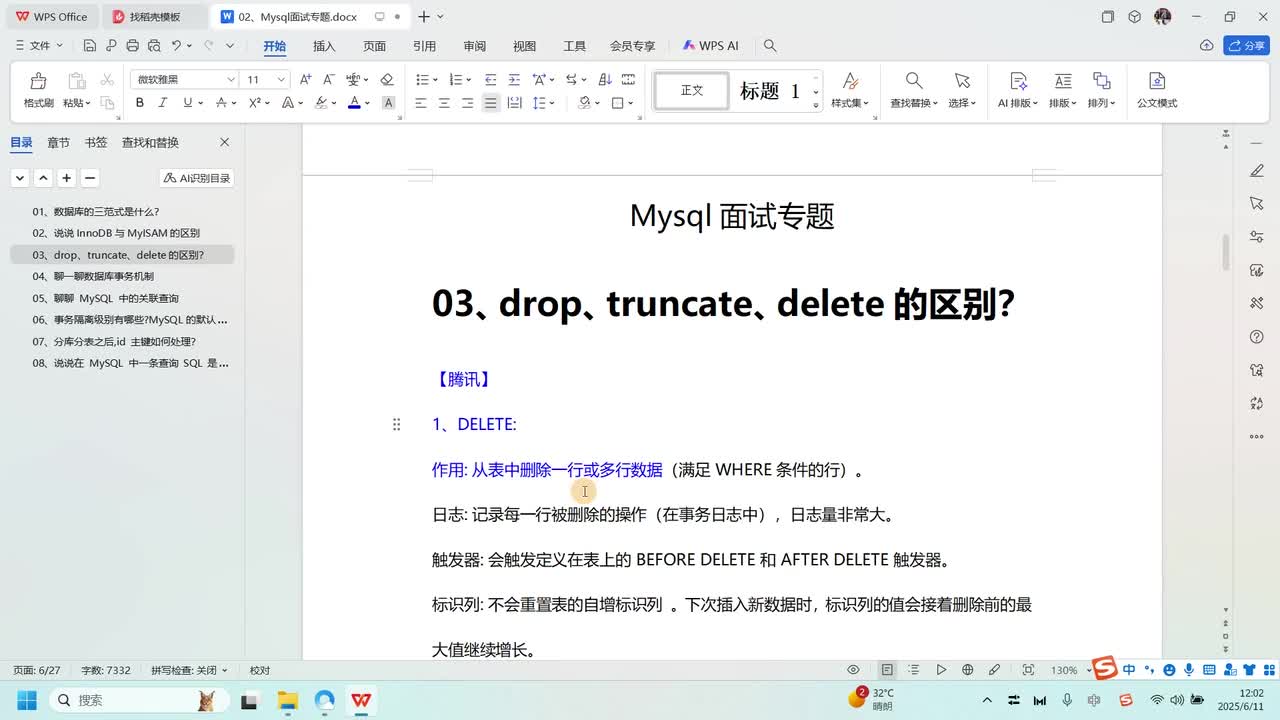Toggle Bold formatting
Image resolution: width=1280 pixels, height=720 pixels.
(140, 103)
